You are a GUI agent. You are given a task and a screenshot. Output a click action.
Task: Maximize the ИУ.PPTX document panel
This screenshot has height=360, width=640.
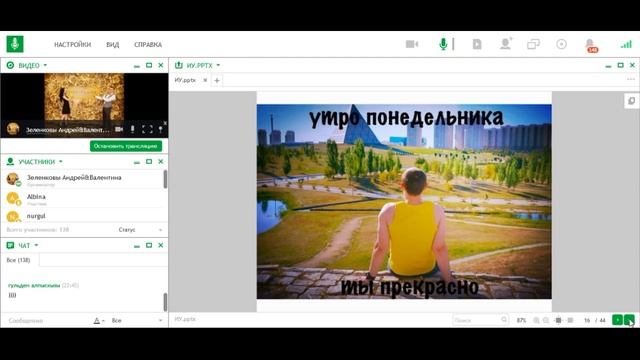(x=620, y=65)
